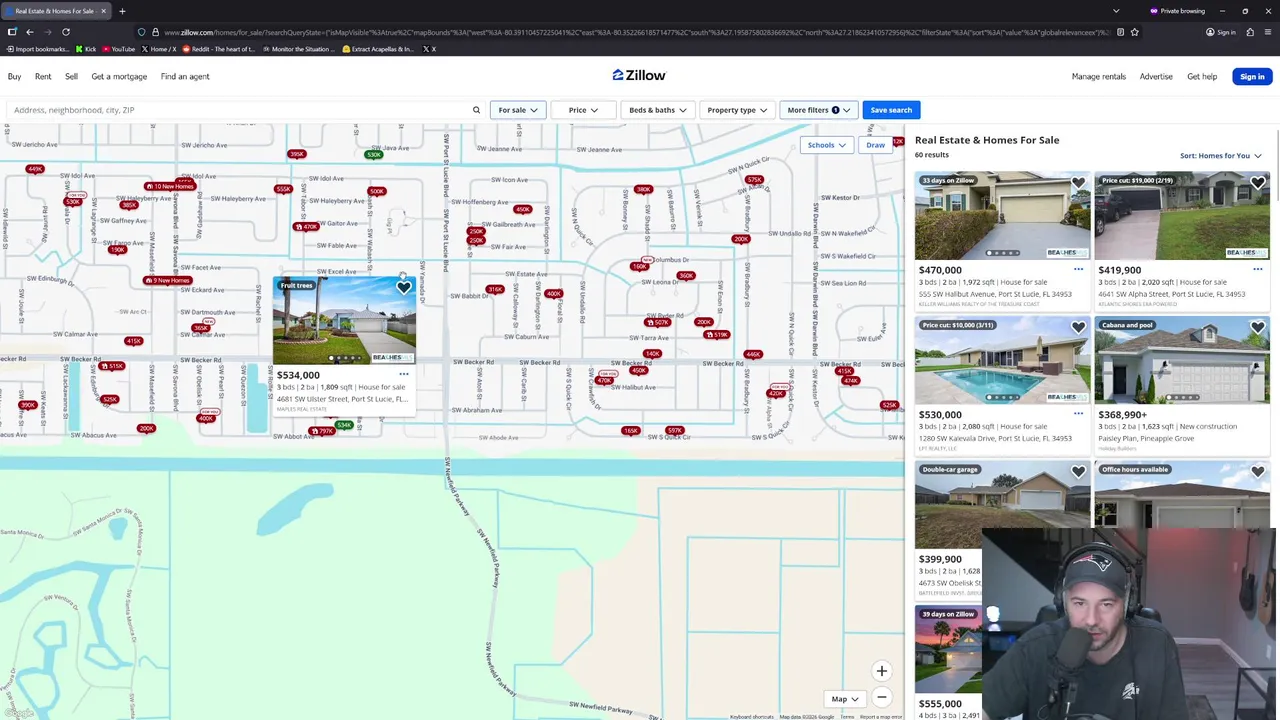Open the Map type dropdown

click(x=845, y=699)
